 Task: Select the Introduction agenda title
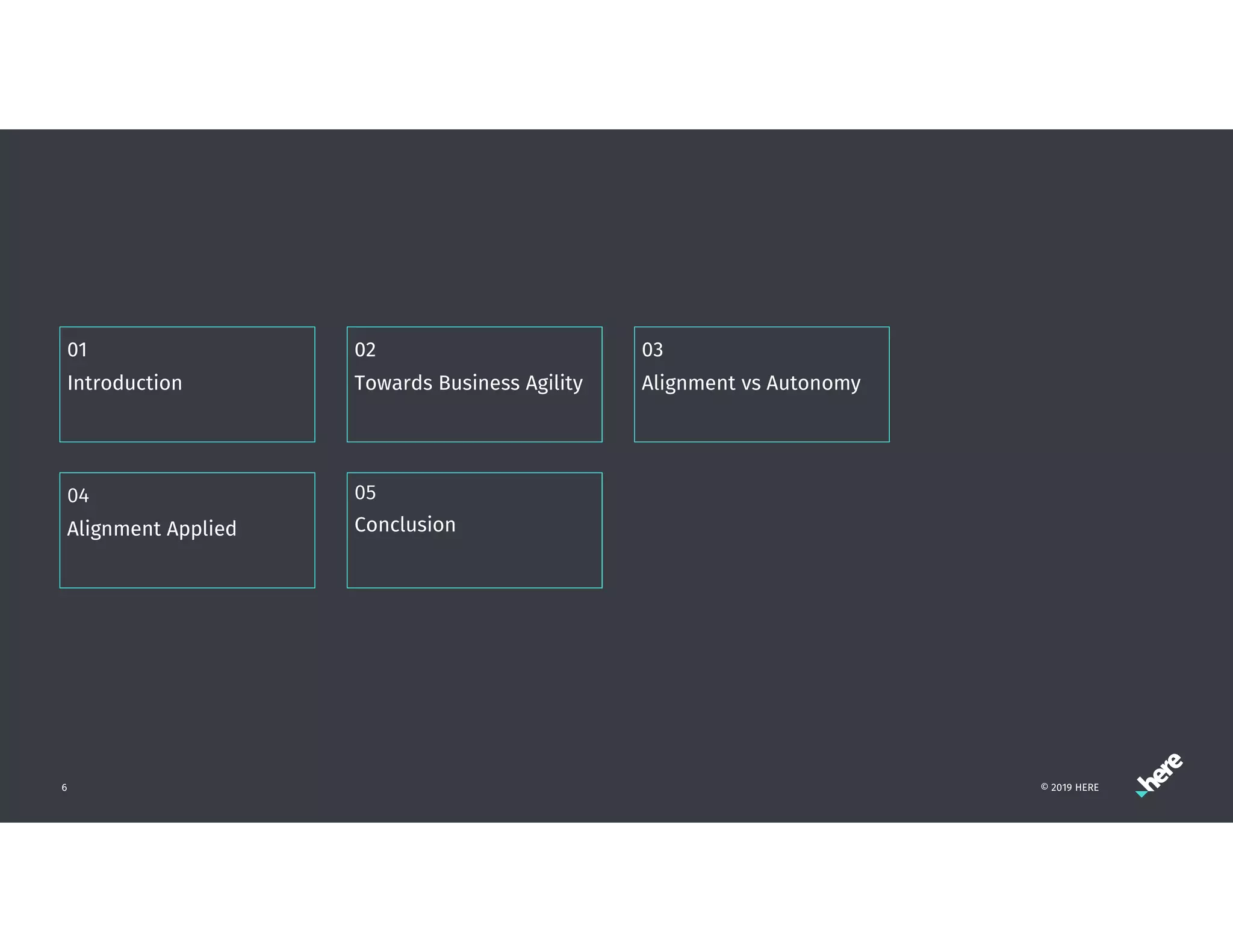click(x=125, y=383)
